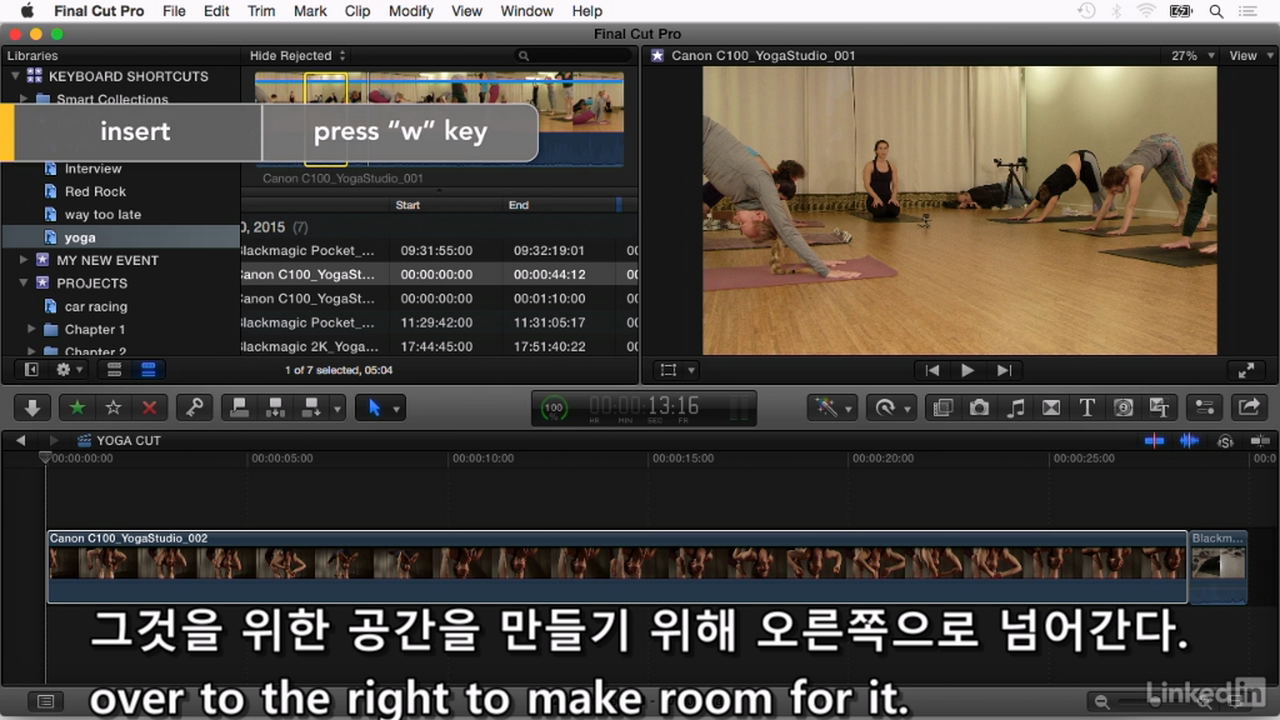Select the Canon C100_YogaStudio_002 timeline clip
The width and height of the screenshot is (1280, 720).
(617, 566)
